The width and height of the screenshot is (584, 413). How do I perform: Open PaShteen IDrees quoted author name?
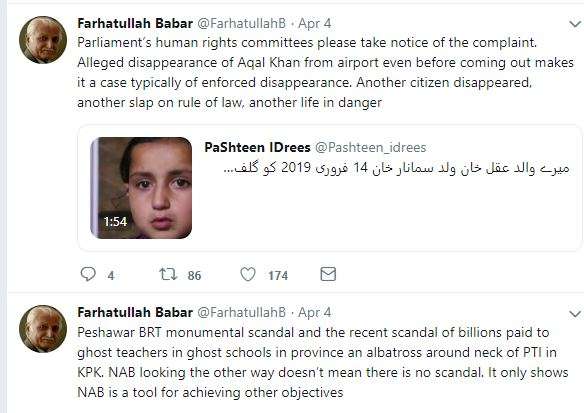[257, 147]
